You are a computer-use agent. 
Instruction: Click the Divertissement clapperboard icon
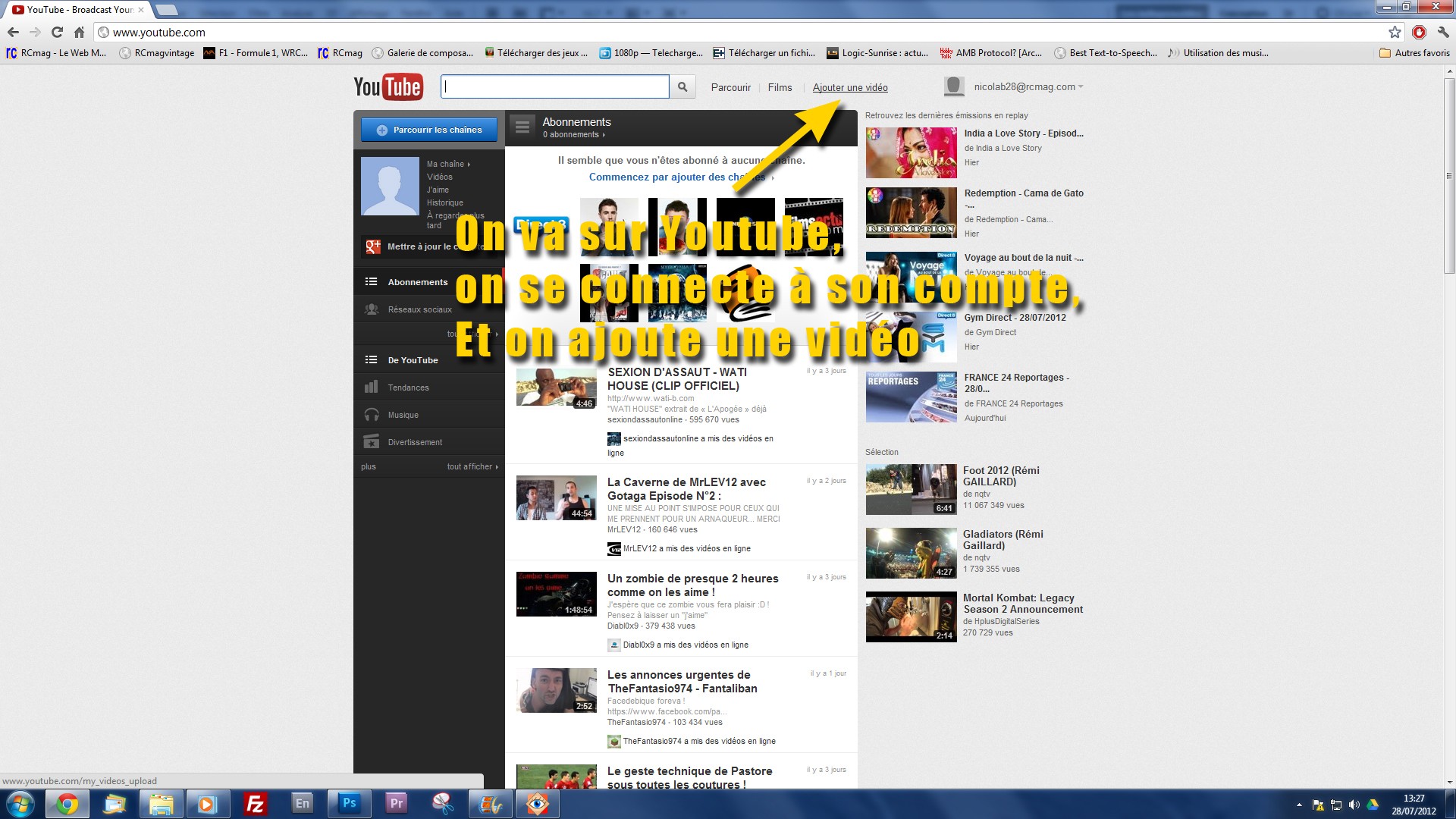[371, 441]
